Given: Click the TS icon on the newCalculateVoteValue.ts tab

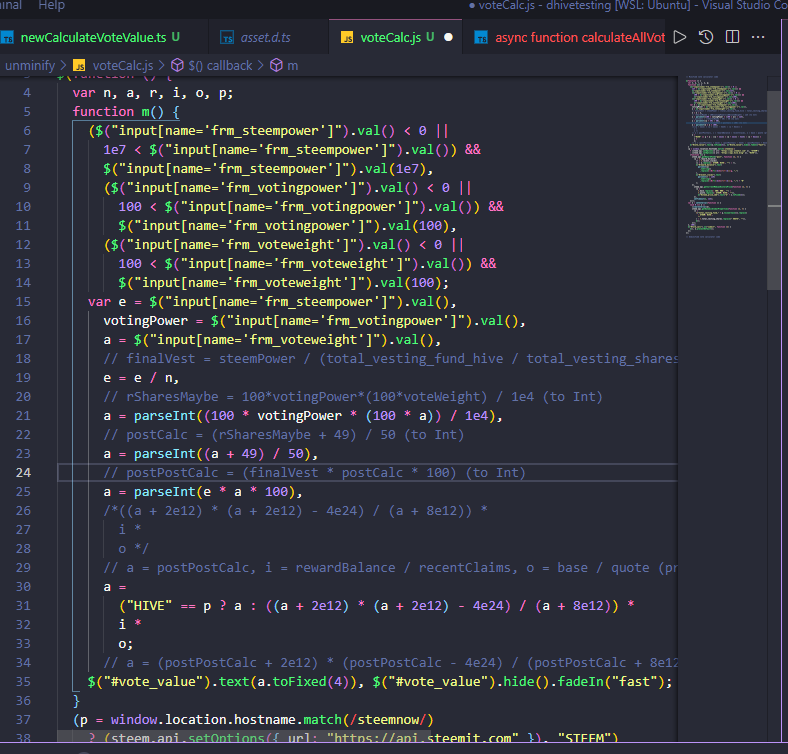Looking at the screenshot, I should (7, 38).
